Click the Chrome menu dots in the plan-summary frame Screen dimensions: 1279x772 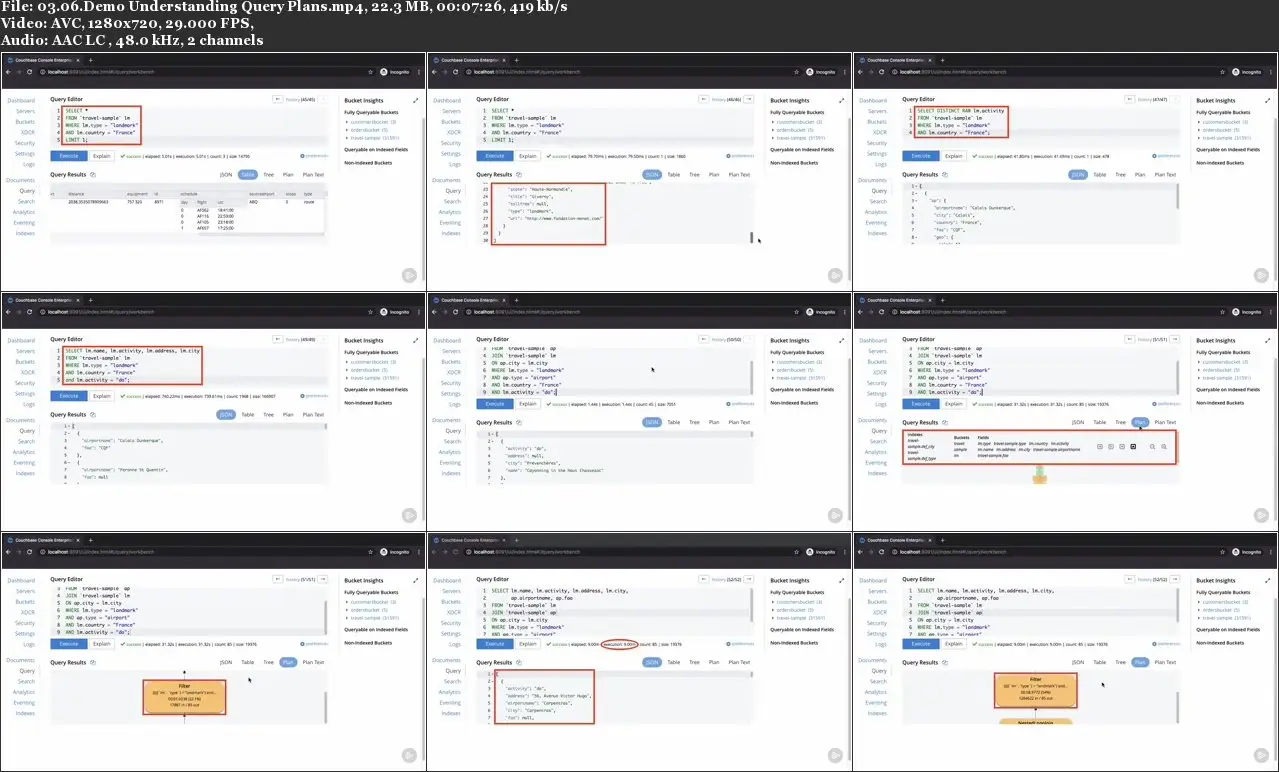[x=1271, y=312]
